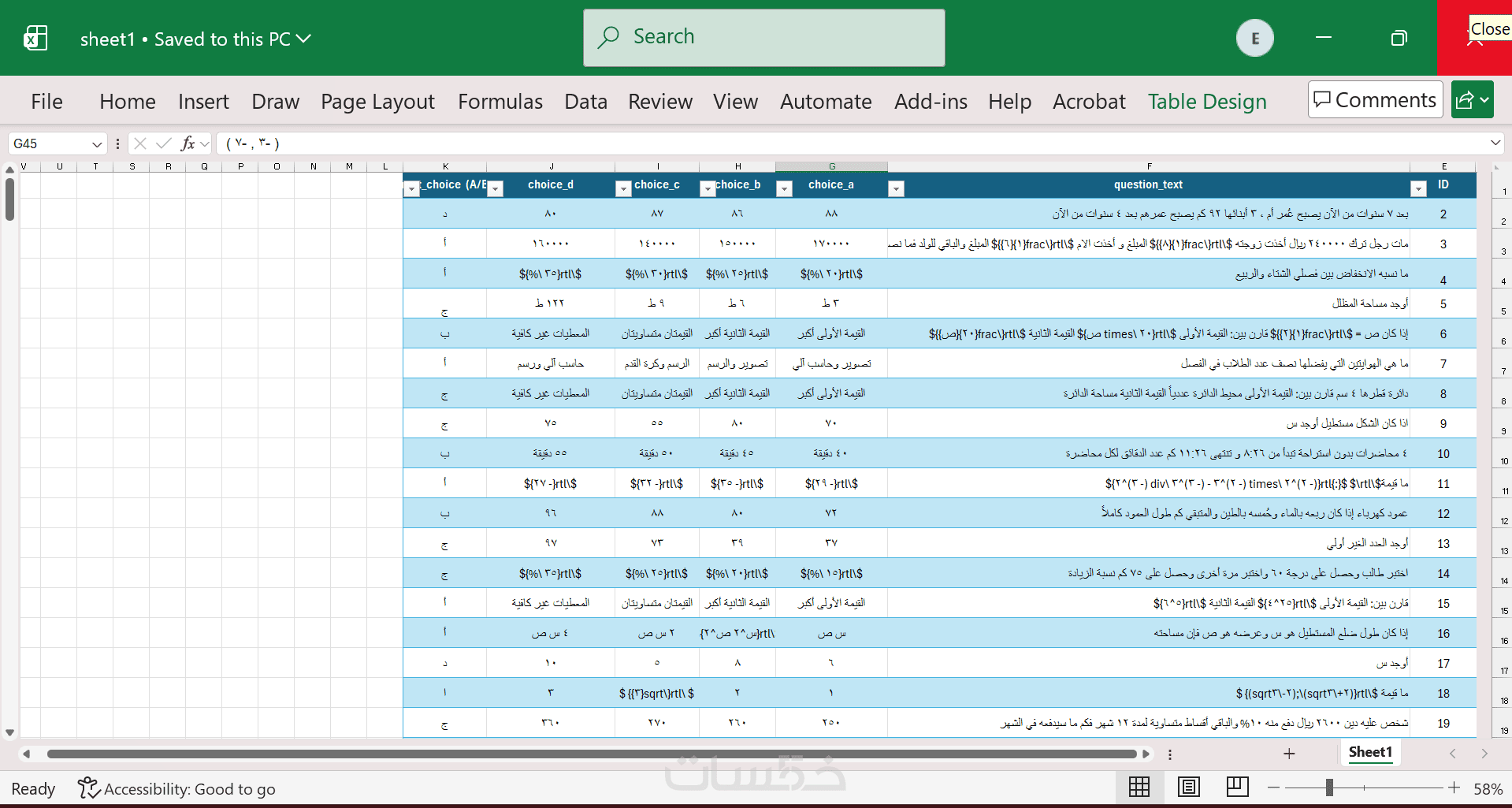Open Insert Function using the fx icon

[188, 143]
